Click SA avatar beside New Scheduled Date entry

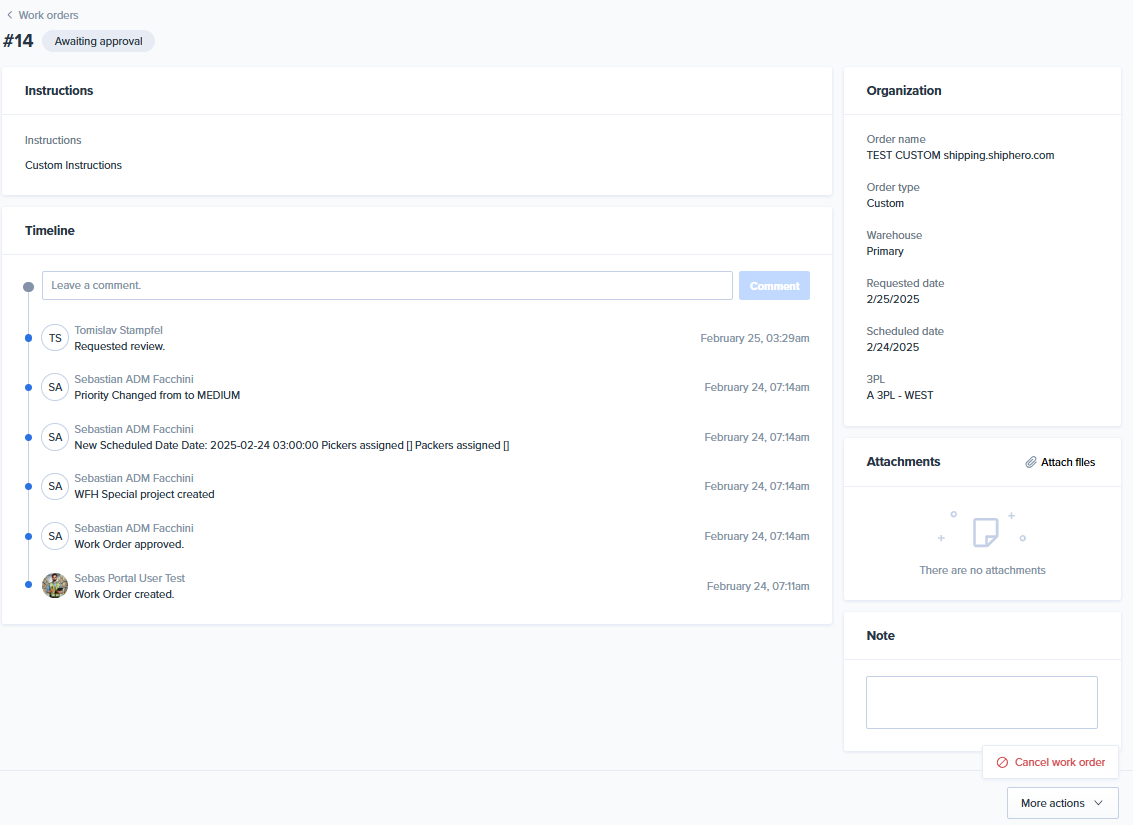tap(55, 437)
